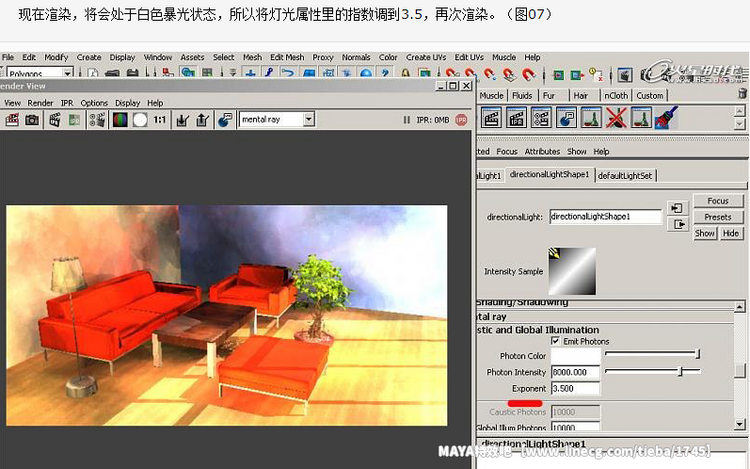This screenshot has height=469, width=750.
Task: Open render settings icon in Render View toolbar
Action: point(97,120)
